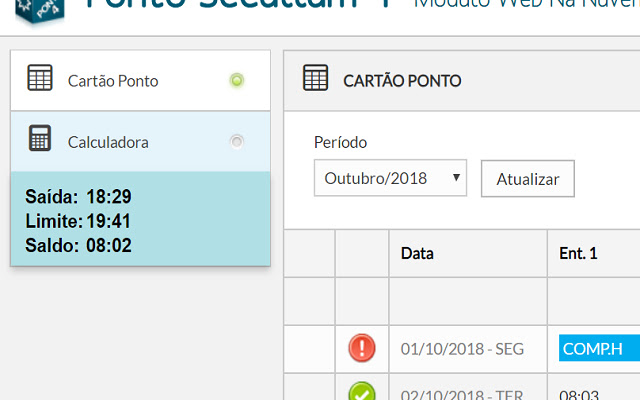
Task: Click the Saldo 08:02 value in calculator panel
Action: pyautogui.click(x=109, y=245)
